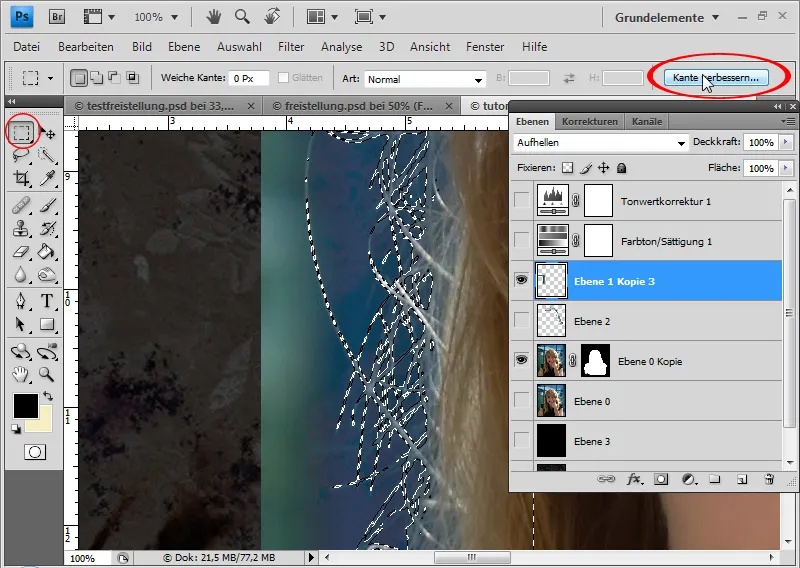Hide the Ebene 1 Kopie 3 layer

pyautogui.click(x=521, y=280)
